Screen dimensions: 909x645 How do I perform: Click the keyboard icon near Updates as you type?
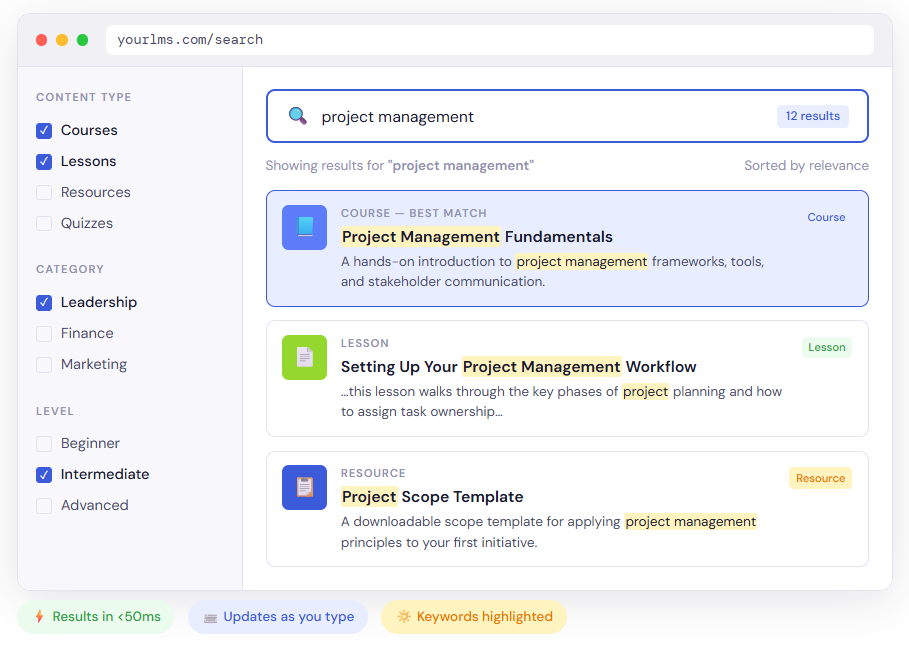pos(208,617)
